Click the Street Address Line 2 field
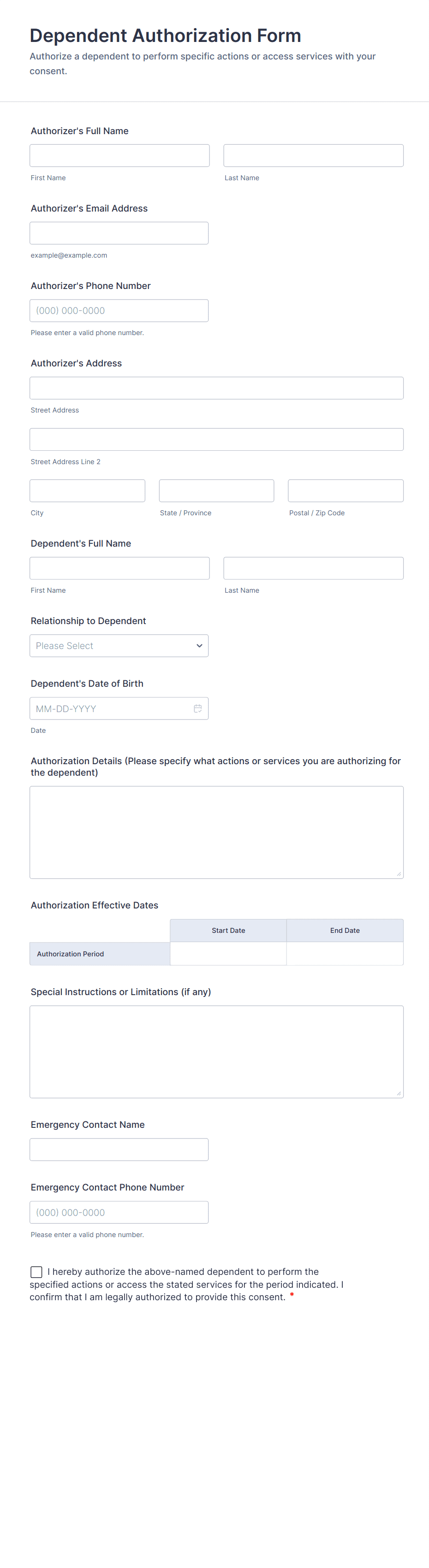This screenshot has width=429, height=1568. 216,440
